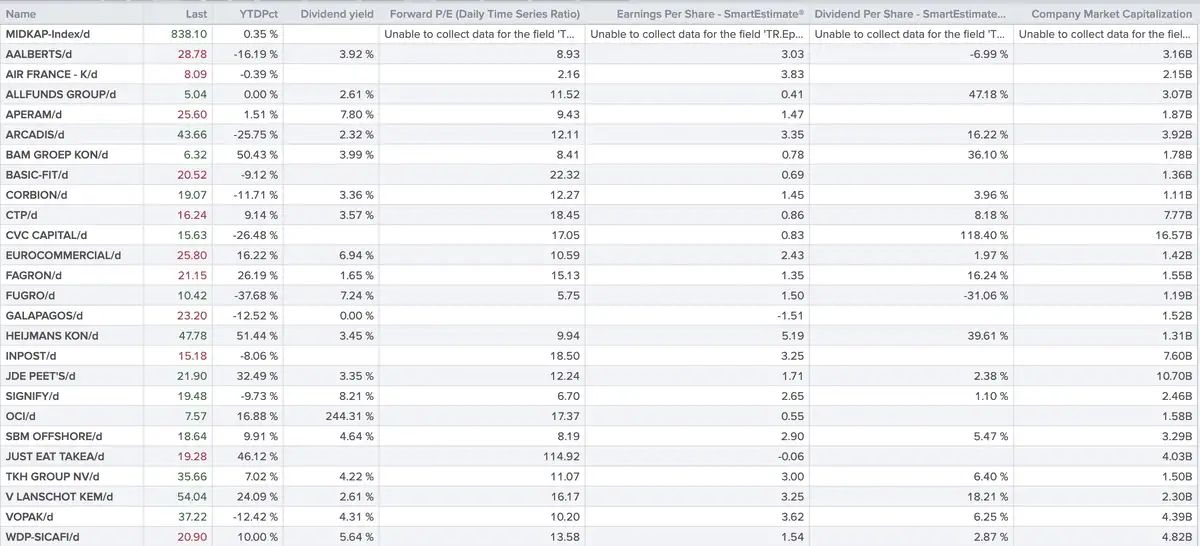Open the WDP-SICAFI/d row
Image resolution: width=1200 pixels, height=546 pixels.
(600, 537)
